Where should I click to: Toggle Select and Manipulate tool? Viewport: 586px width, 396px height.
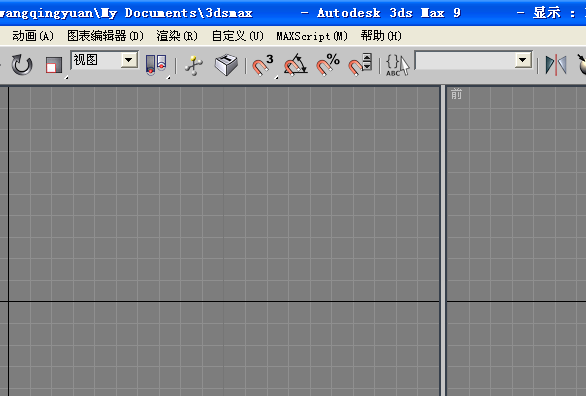[194, 65]
